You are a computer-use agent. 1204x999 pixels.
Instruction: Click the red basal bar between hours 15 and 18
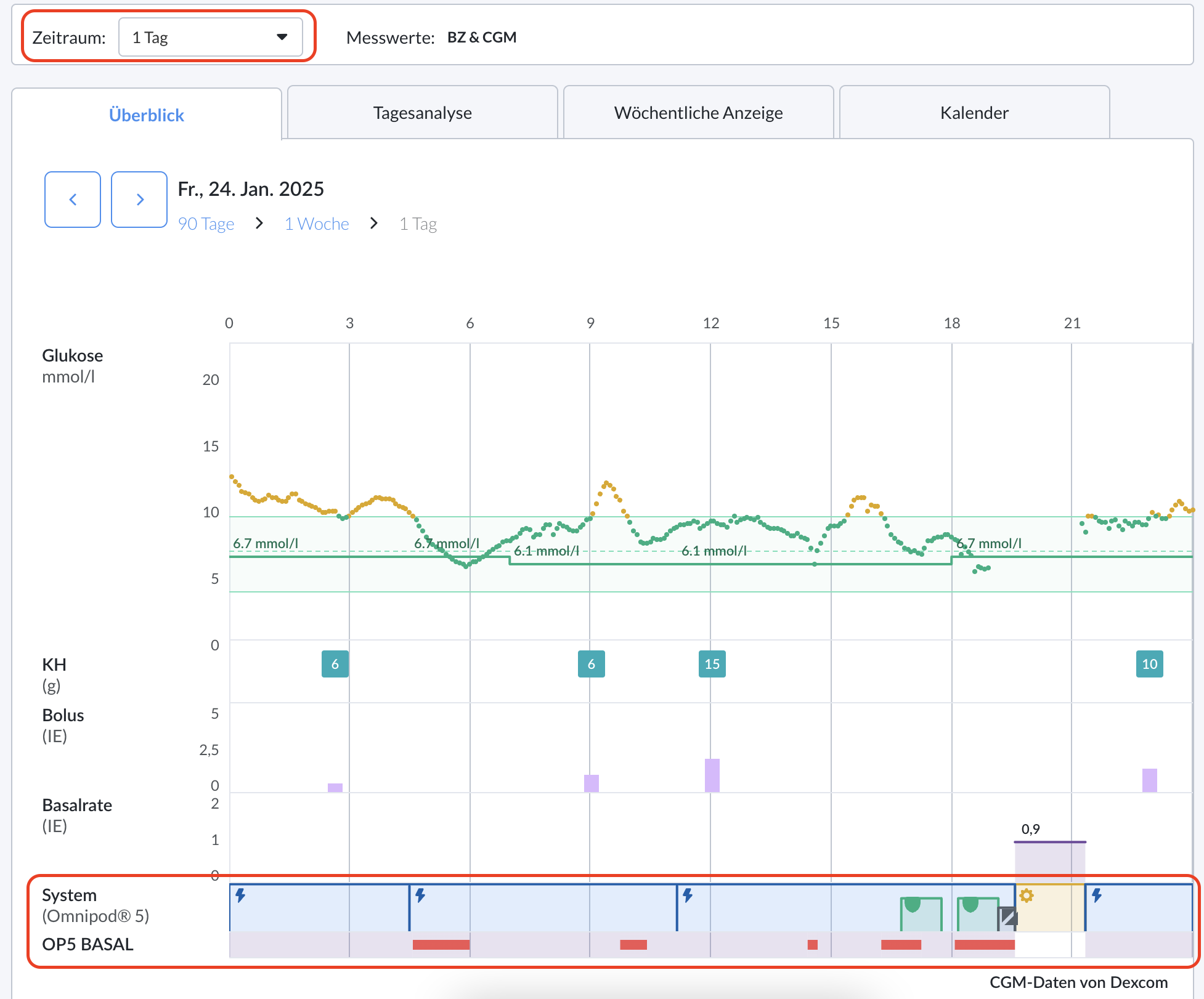coord(901,945)
